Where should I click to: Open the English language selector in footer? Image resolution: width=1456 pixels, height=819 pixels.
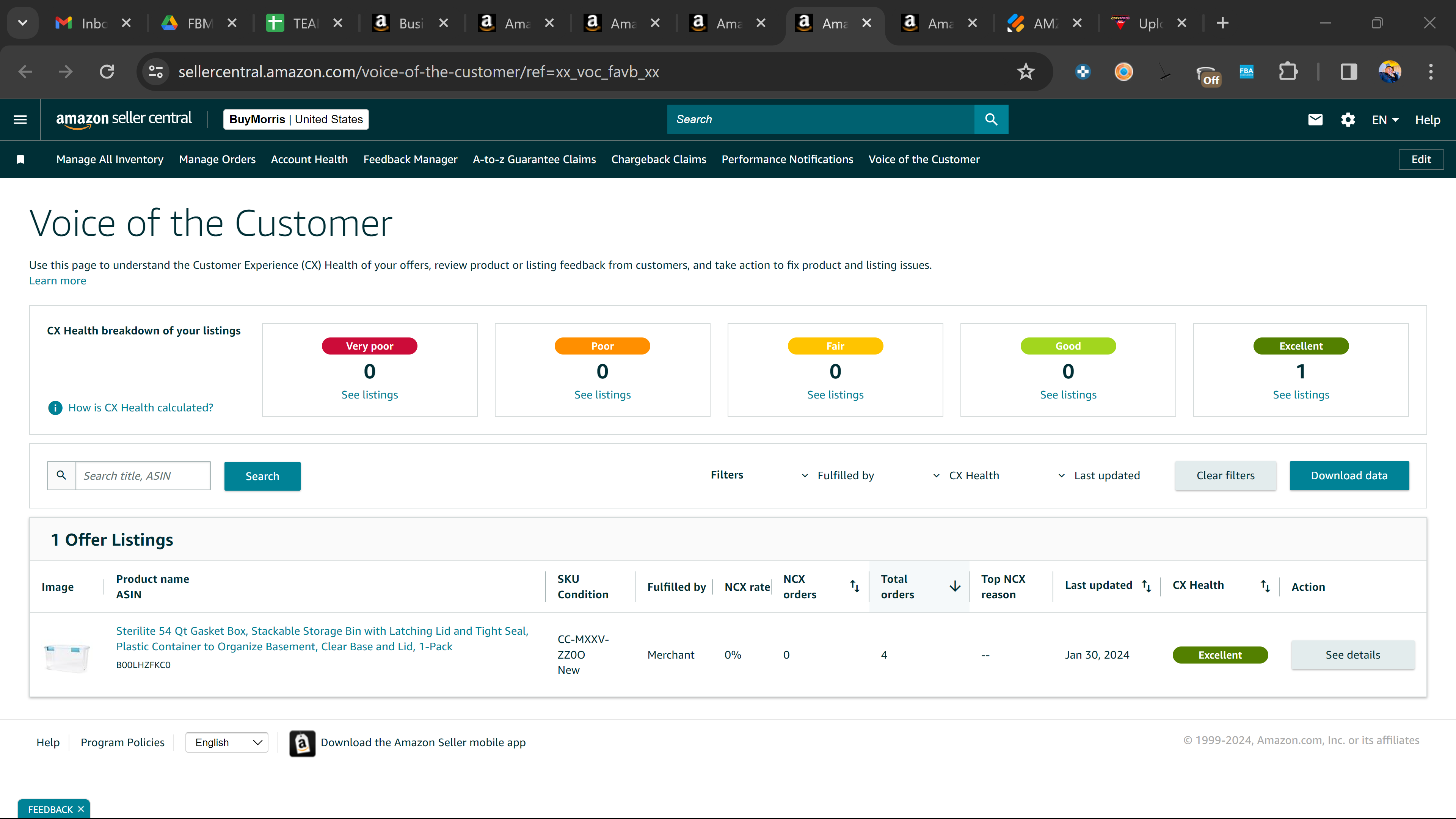point(227,743)
